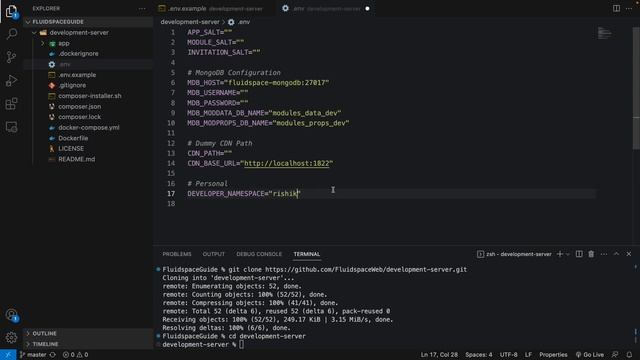Open the PROBLEMS panel tab
The width and height of the screenshot is (640, 360).
(x=177, y=254)
